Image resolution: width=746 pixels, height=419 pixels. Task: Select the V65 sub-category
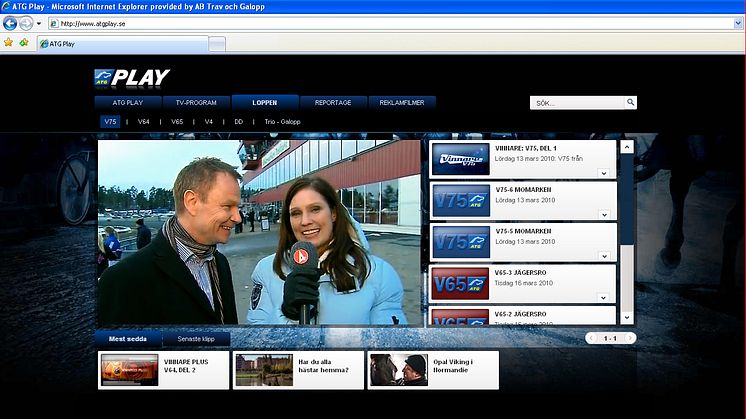click(177, 122)
